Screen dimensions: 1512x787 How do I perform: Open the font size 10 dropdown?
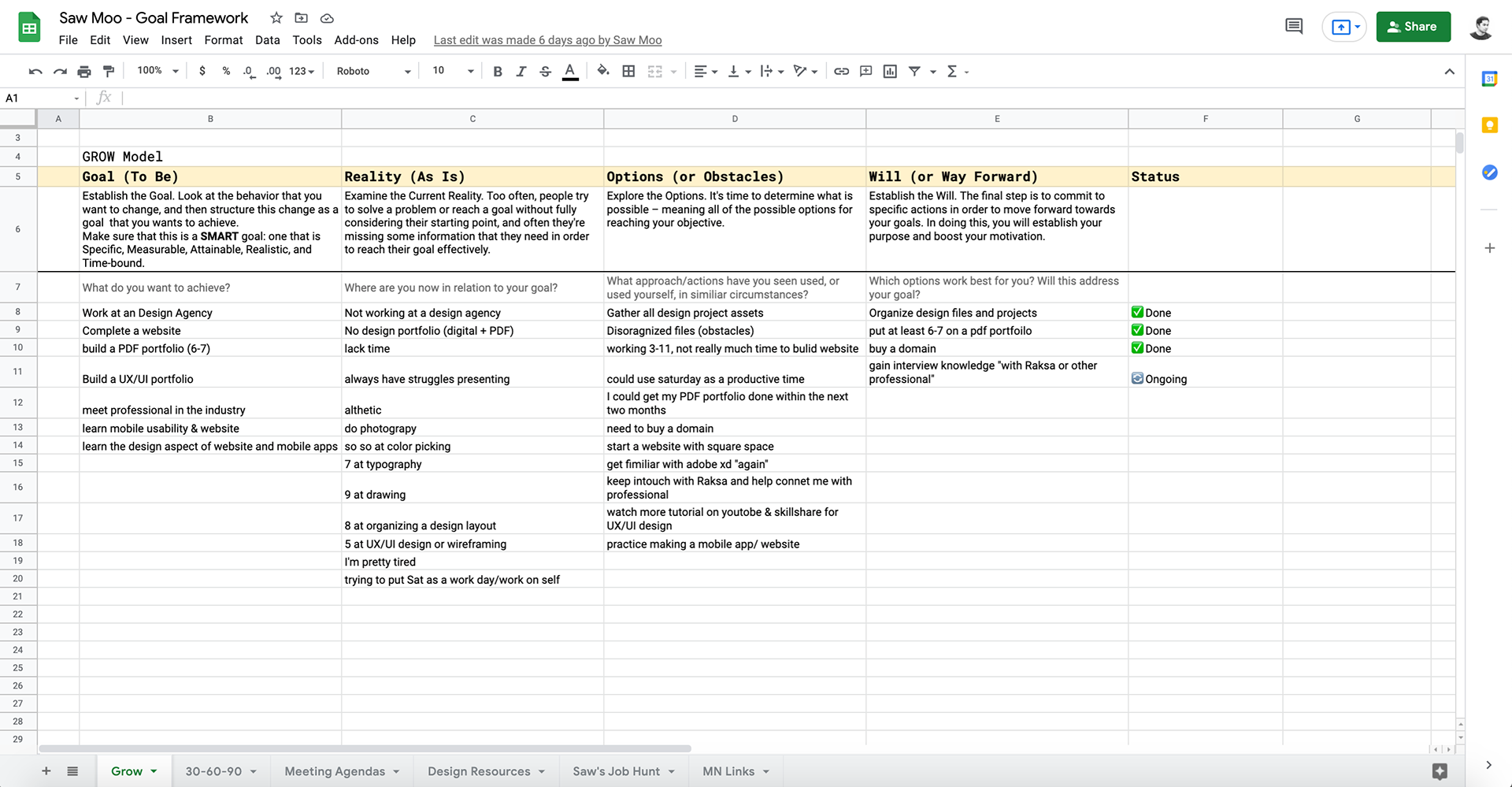453,71
